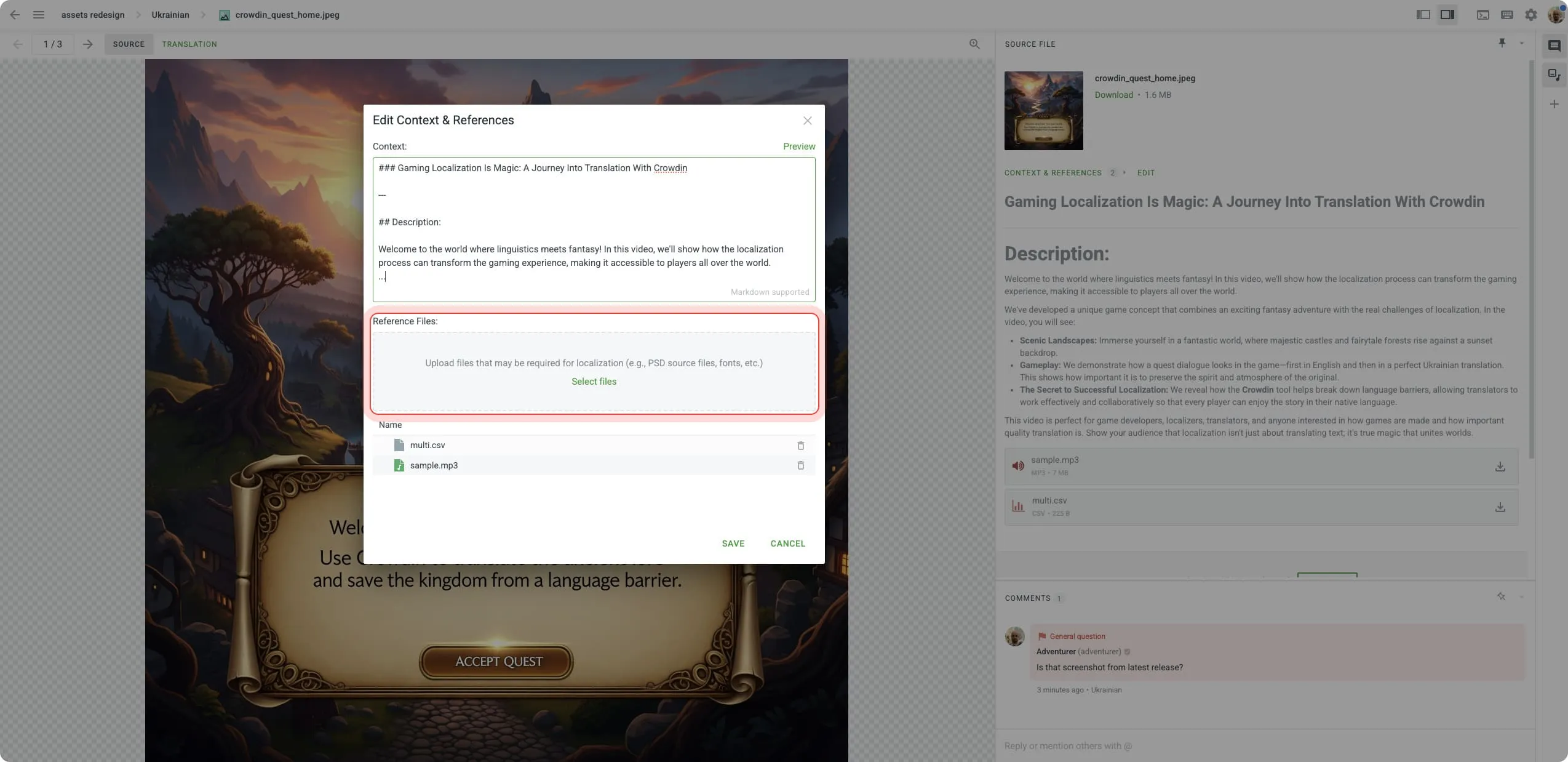The width and height of the screenshot is (1568, 762).
Task: Download sample.mp3 from source file panel
Action: 1500,467
